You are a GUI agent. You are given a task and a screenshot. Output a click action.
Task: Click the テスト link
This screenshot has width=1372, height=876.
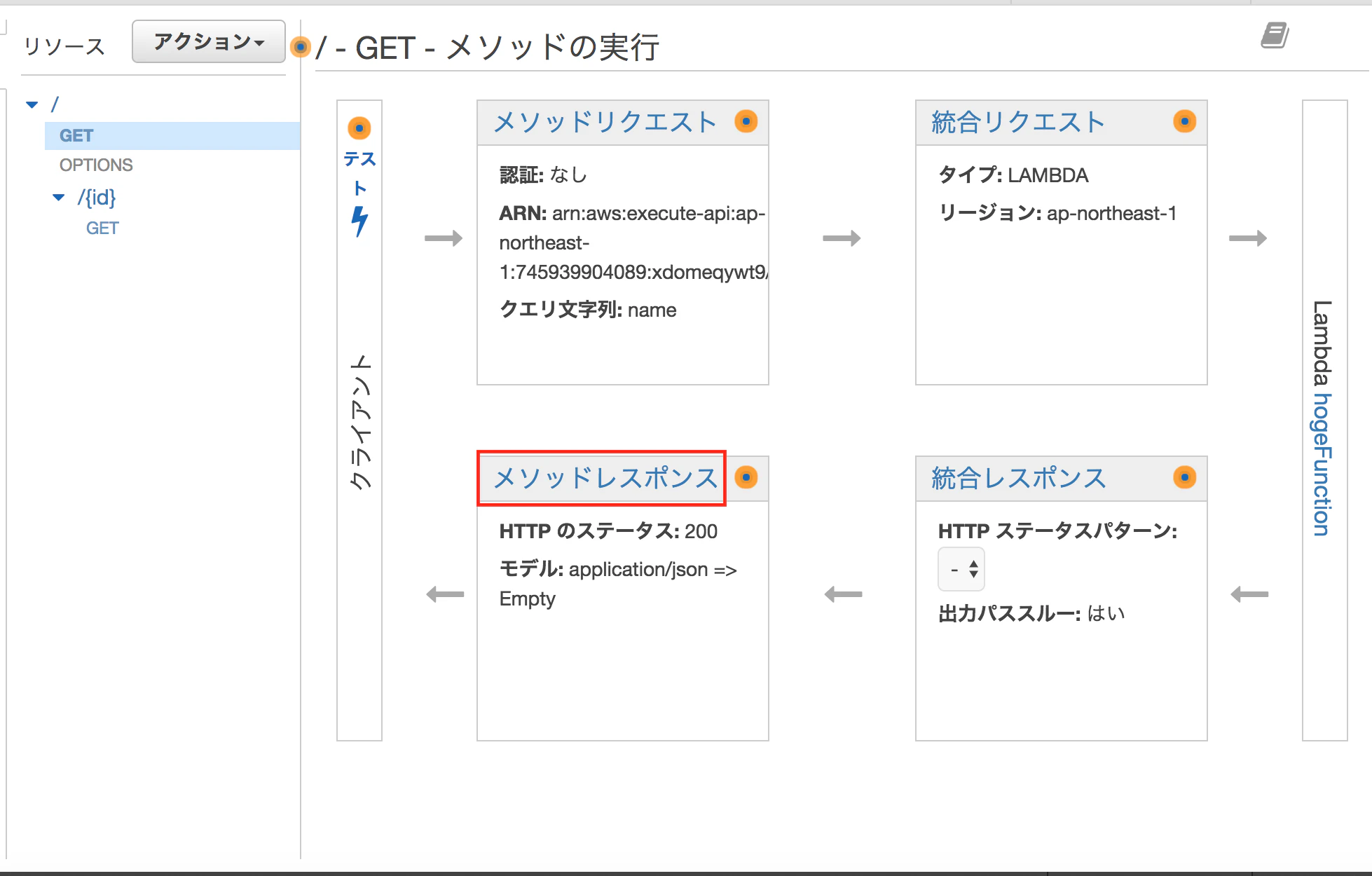pyautogui.click(x=360, y=173)
